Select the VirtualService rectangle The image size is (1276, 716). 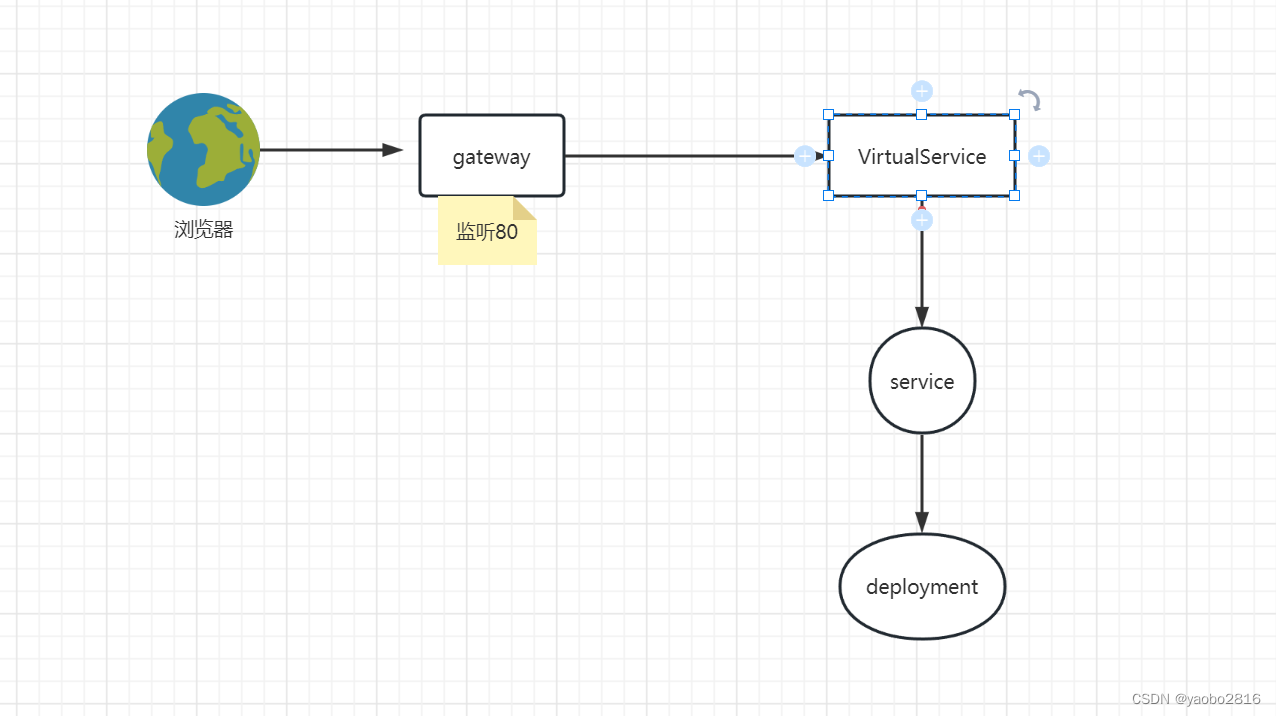point(921,156)
